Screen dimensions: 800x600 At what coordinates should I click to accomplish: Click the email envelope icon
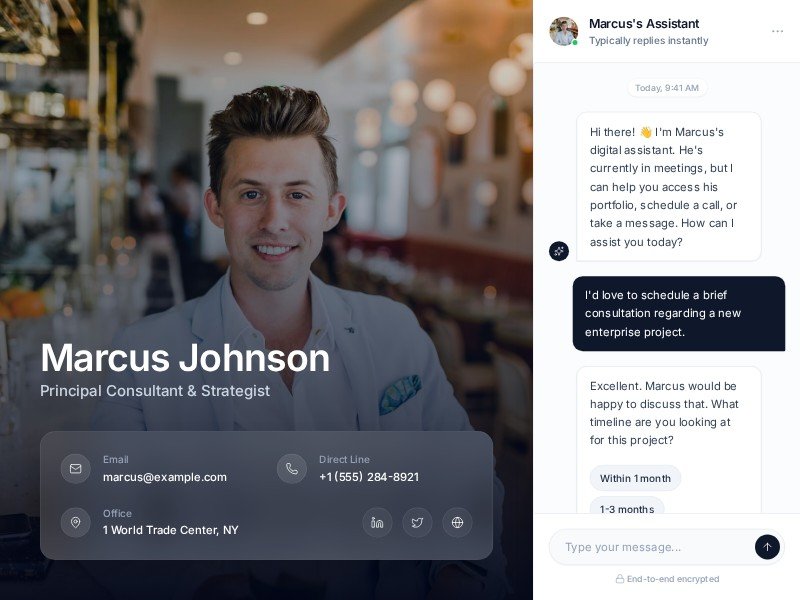tap(76, 468)
